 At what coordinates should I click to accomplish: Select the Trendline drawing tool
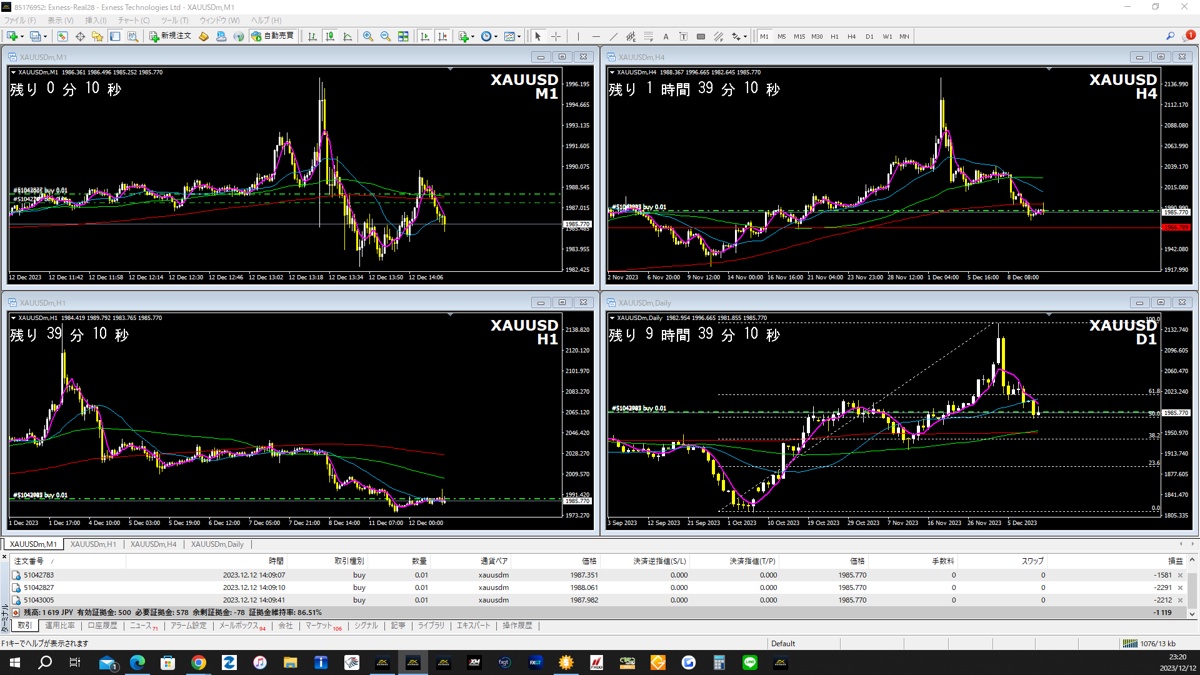coord(613,36)
